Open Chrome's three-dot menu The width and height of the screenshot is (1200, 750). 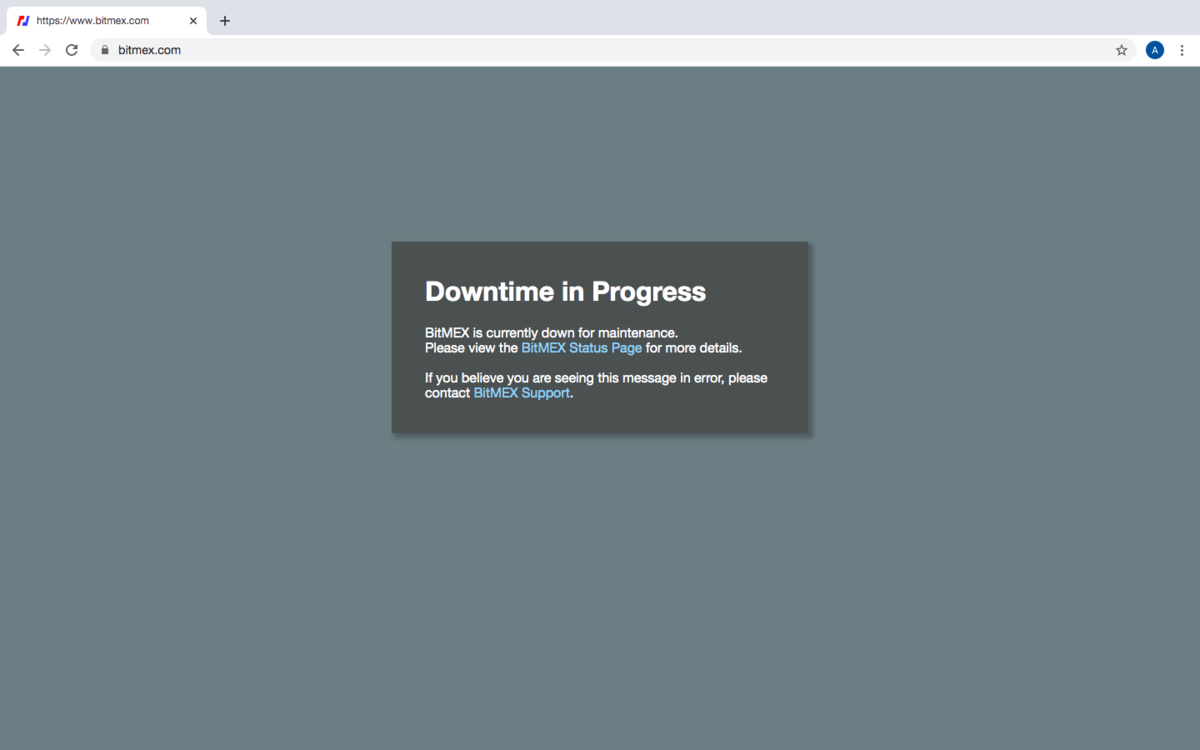pos(1182,50)
